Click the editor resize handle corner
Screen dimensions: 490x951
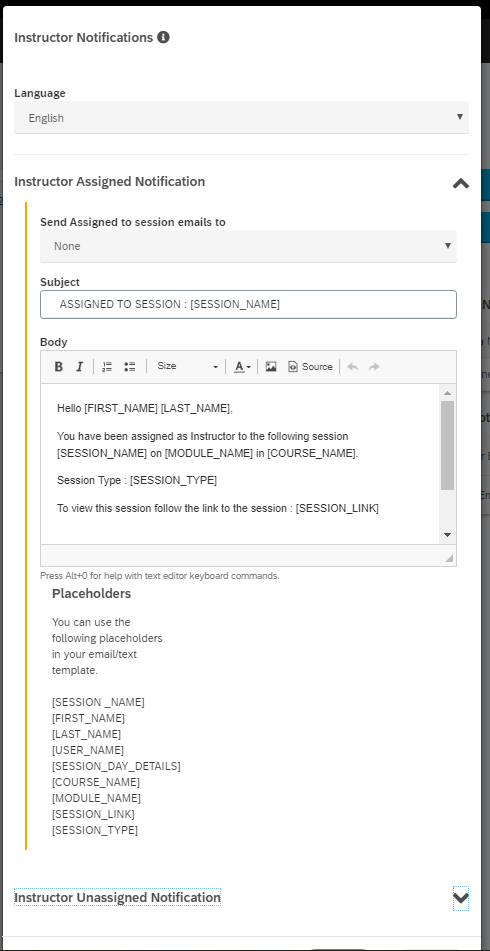[x=449, y=558]
